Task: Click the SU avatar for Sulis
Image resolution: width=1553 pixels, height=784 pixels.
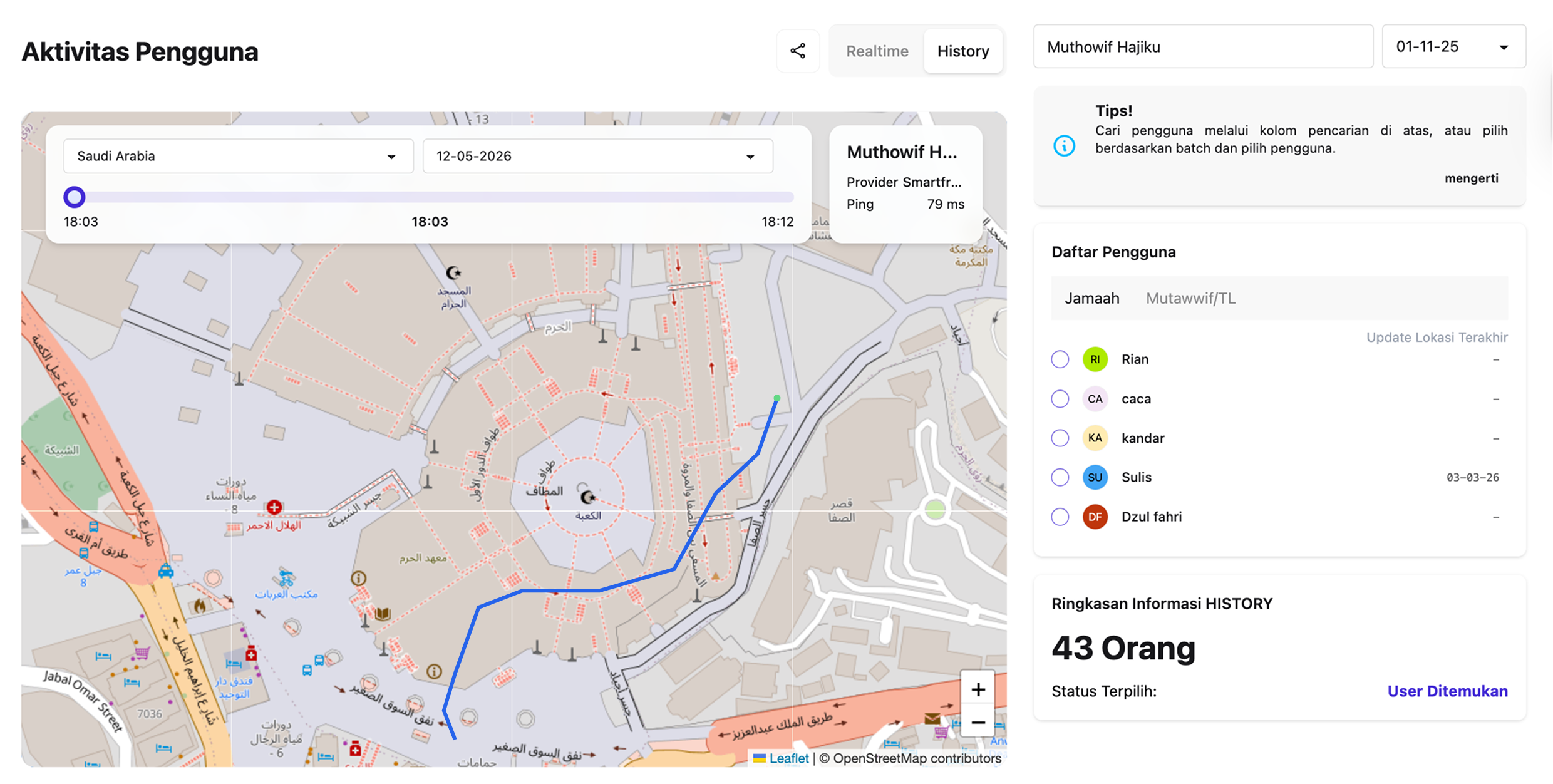Action: pyautogui.click(x=1095, y=477)
